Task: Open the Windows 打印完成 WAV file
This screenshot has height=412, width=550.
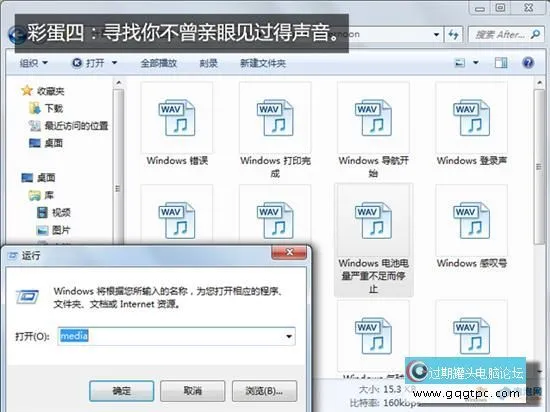Action: pyautogui.click(x=275, y=130)
